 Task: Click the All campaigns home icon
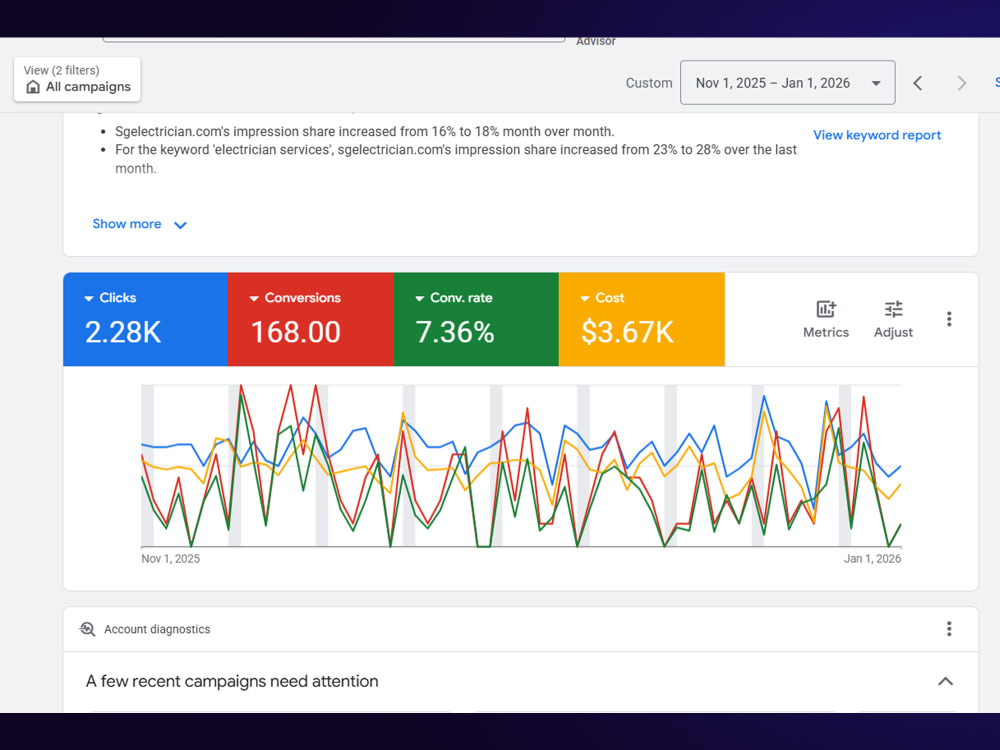(x=33, y=87)
